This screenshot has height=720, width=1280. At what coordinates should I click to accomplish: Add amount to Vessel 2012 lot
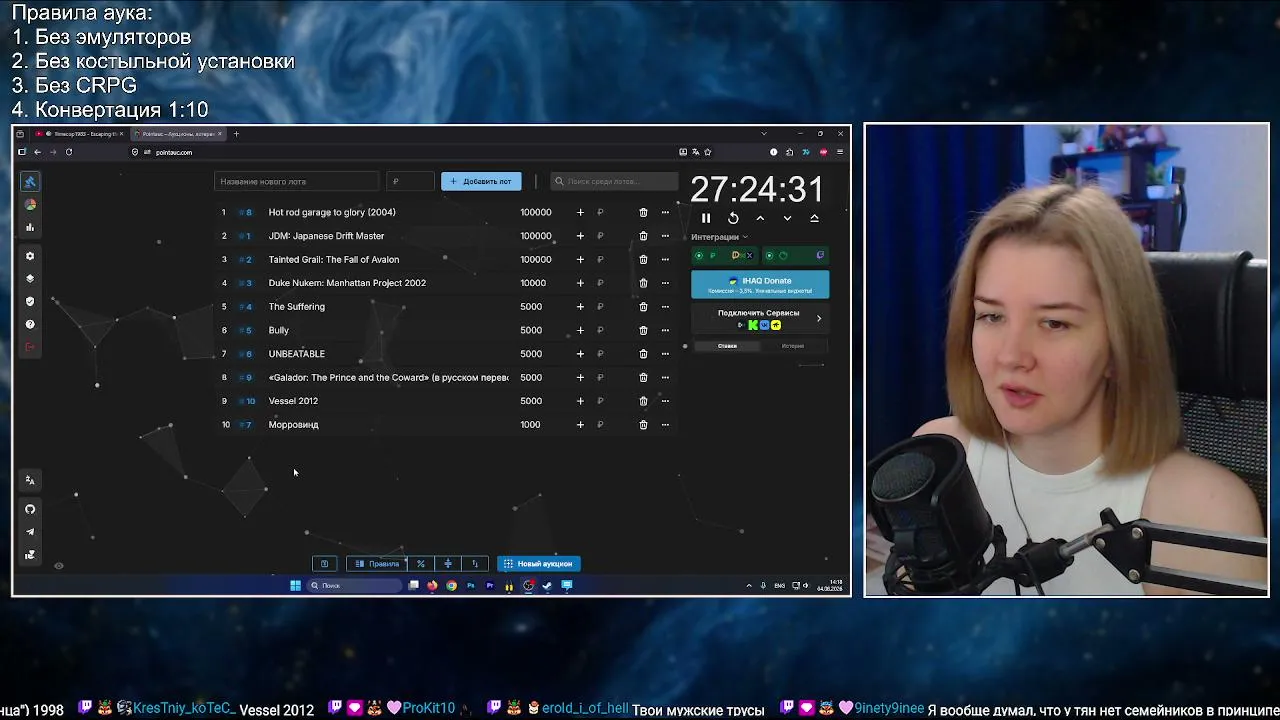(580, 401)
